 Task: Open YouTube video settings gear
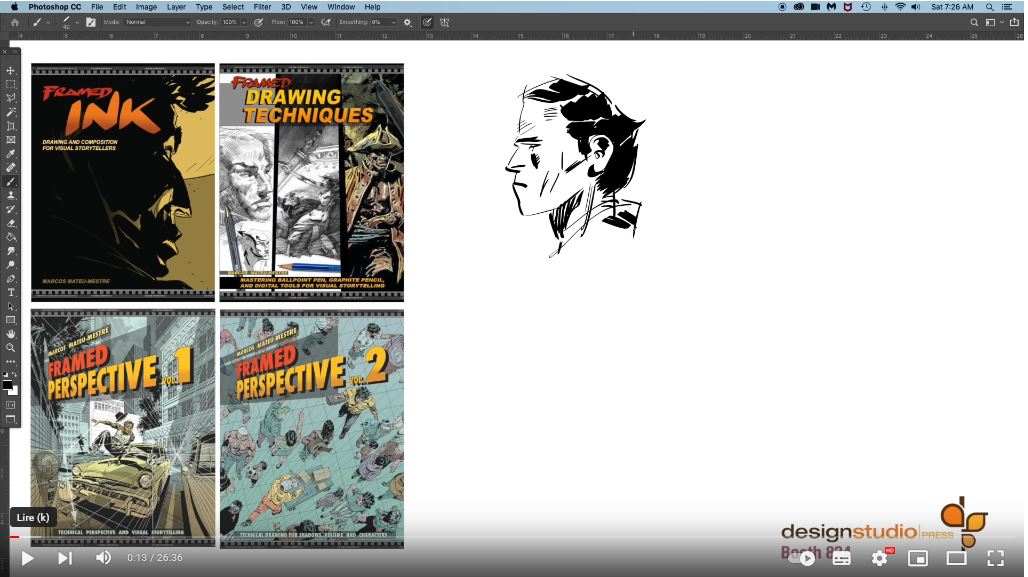(x=880, y=558)
